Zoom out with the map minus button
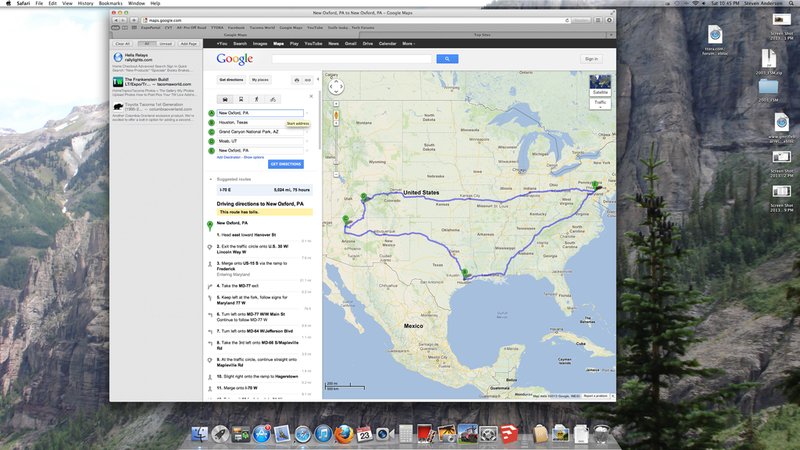 tap(336, 174)
